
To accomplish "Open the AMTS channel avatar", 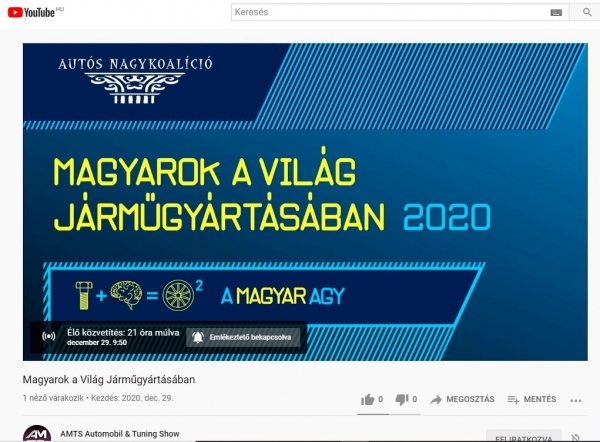I will (x=37, y=435).
